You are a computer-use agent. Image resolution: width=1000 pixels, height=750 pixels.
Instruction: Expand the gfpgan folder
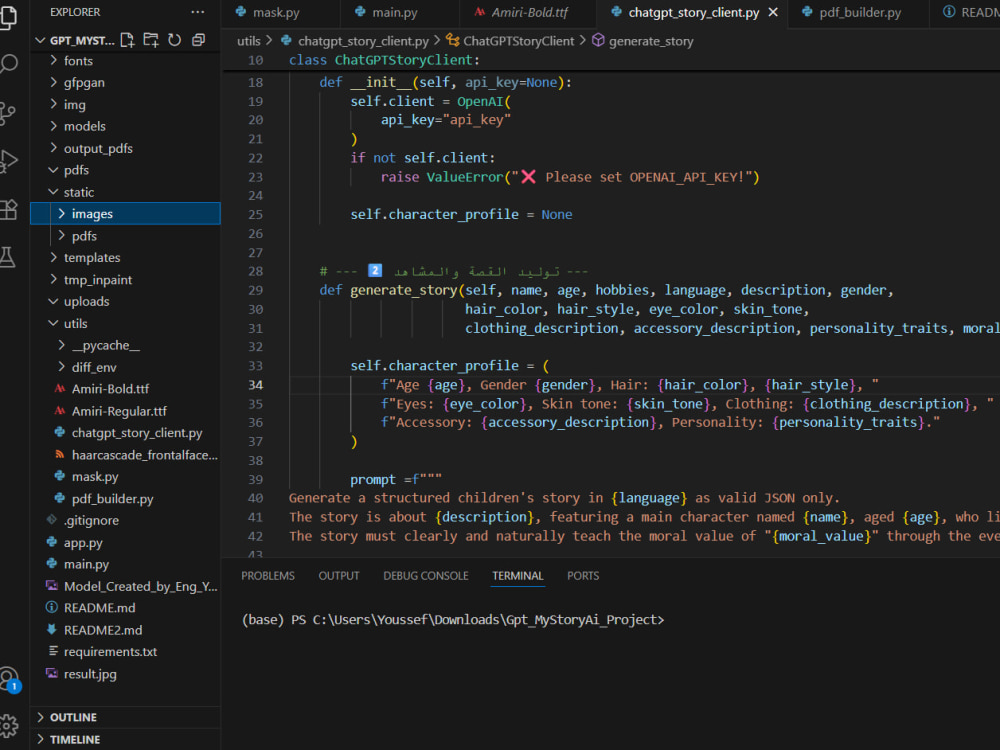coord(126,82)
